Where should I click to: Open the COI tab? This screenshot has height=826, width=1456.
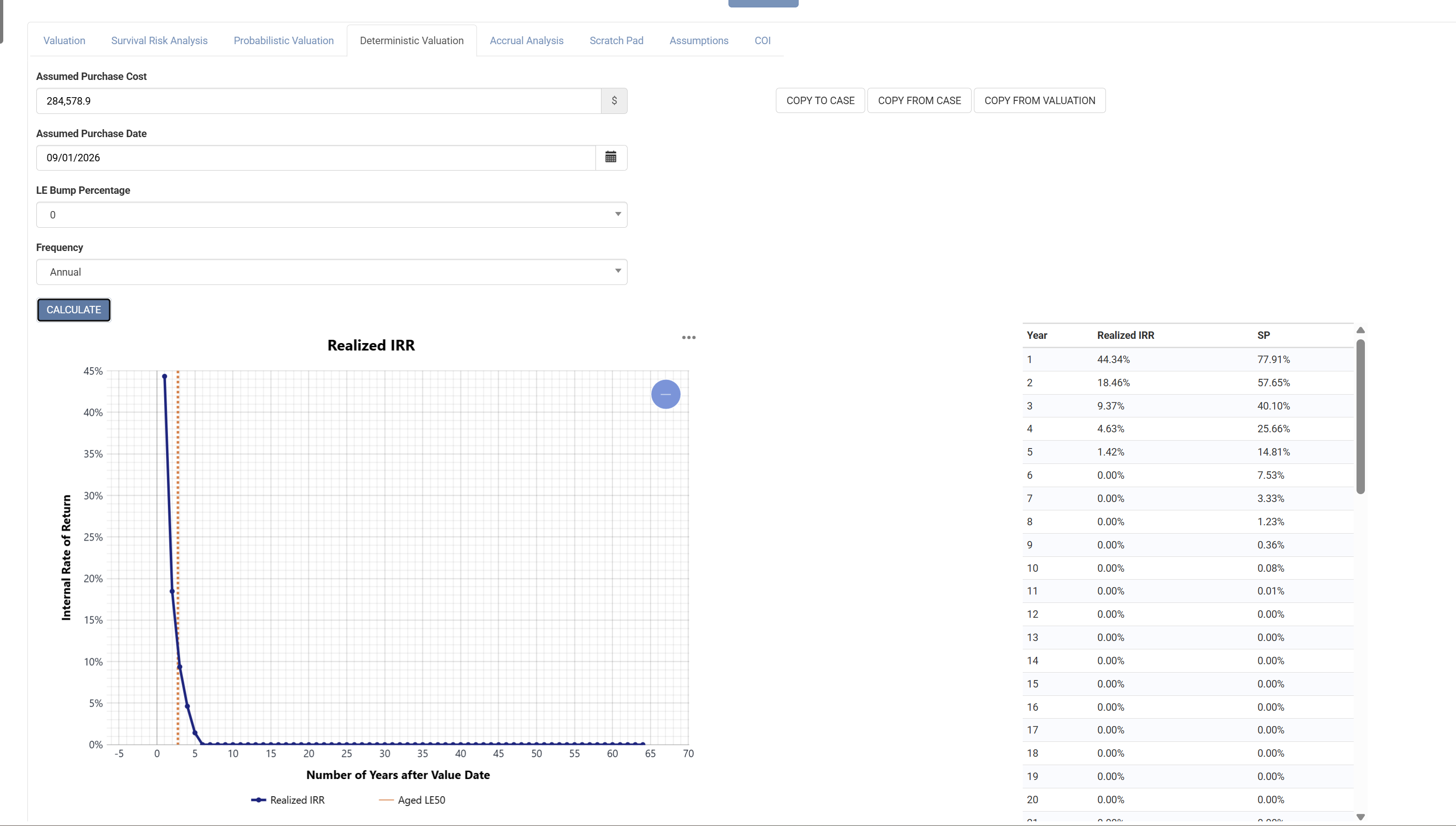coord(762,41)
